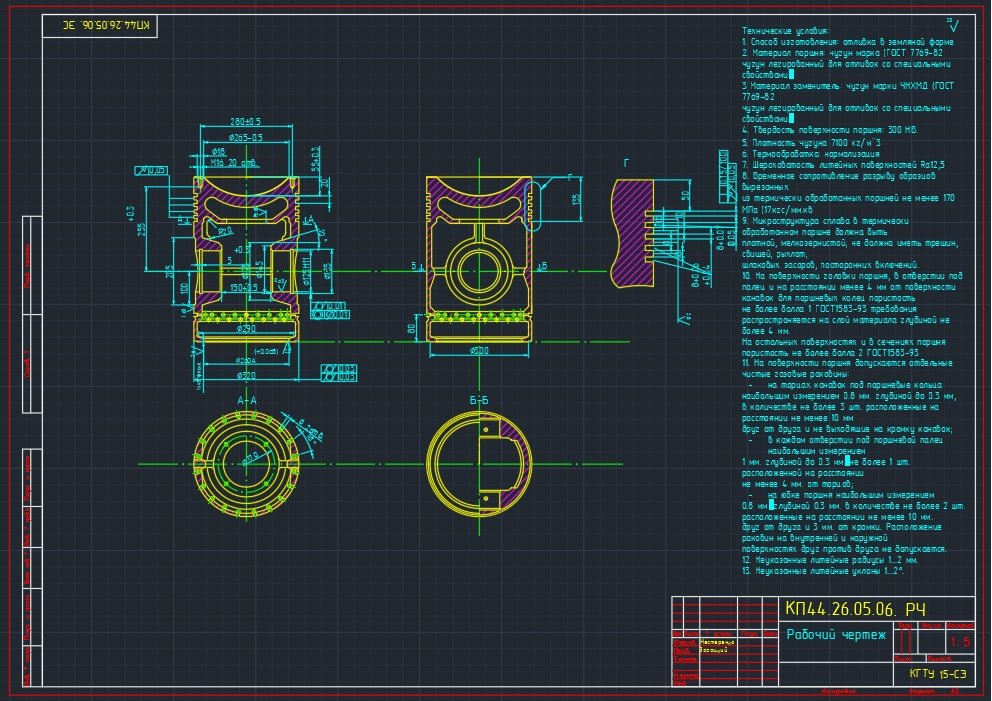Select the Б-Б half-section circular view
The image size is (992, 701).
[479, 463]
